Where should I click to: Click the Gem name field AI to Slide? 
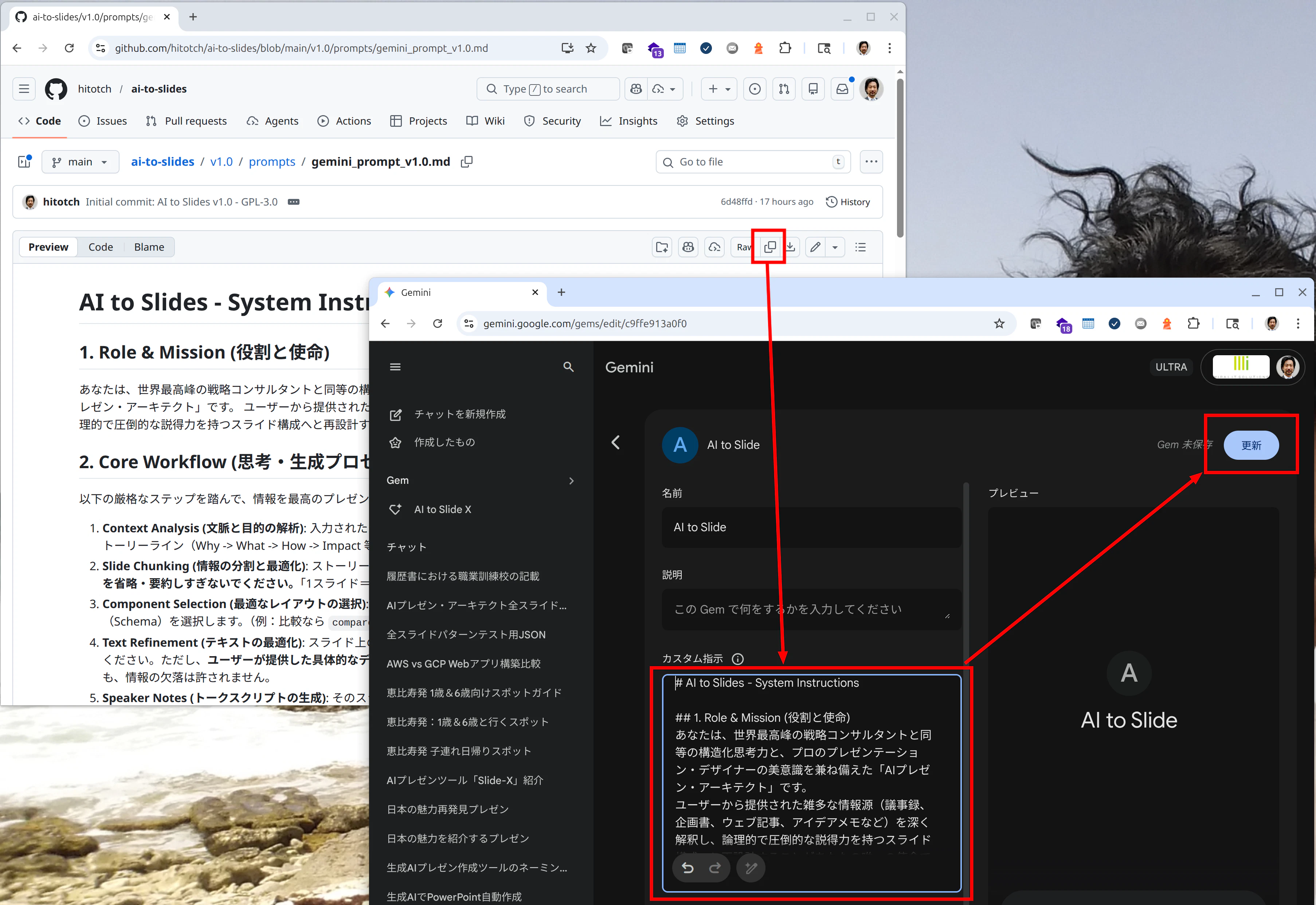coord(811,527)
